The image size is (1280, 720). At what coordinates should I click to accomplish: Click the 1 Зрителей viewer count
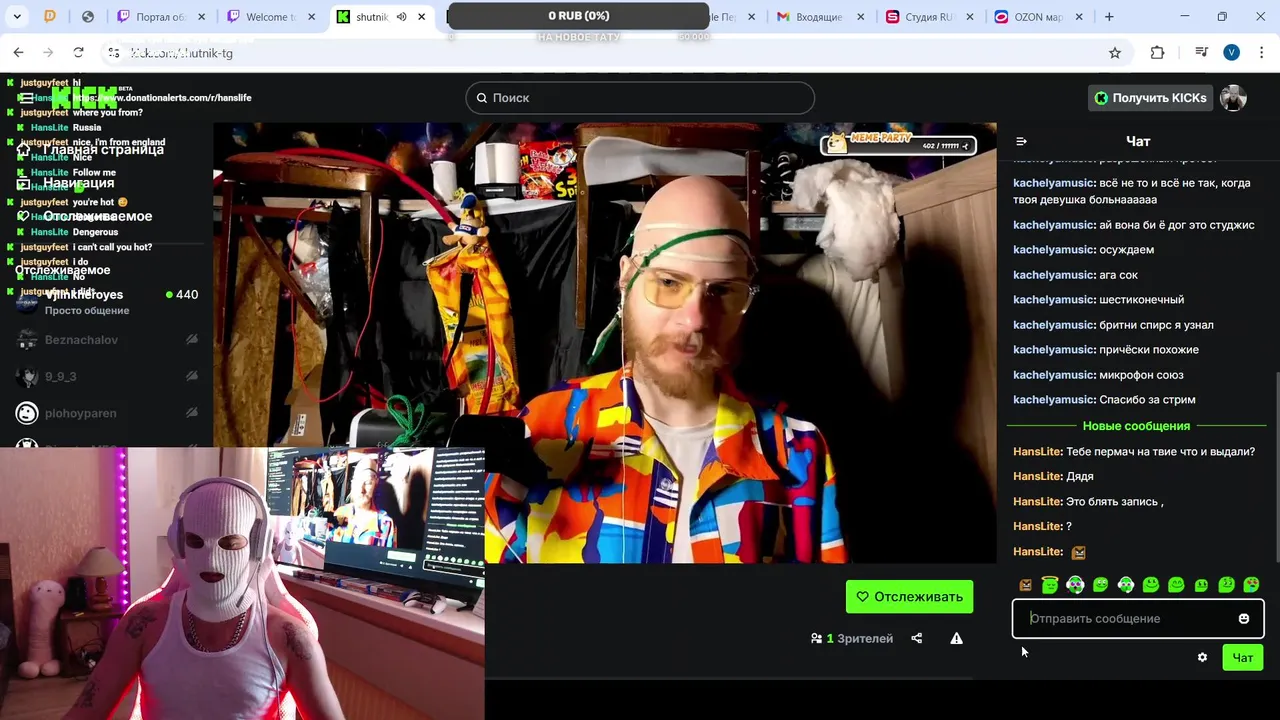tap(852, 638)
